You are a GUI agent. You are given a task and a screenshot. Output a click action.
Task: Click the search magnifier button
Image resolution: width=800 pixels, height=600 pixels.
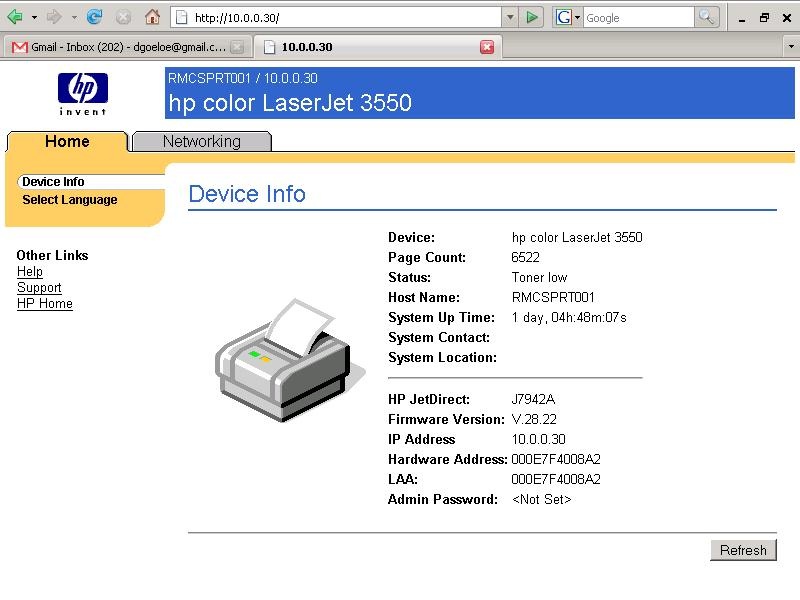pos(707,18)
